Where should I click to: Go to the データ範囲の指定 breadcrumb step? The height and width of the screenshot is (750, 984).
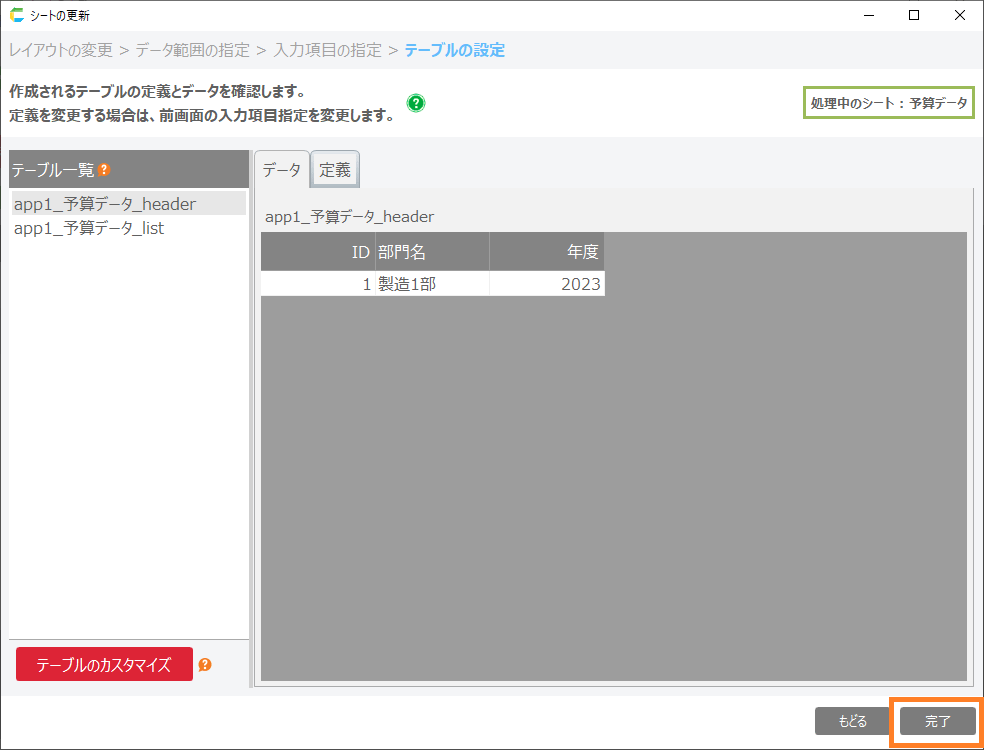(192, 50)
